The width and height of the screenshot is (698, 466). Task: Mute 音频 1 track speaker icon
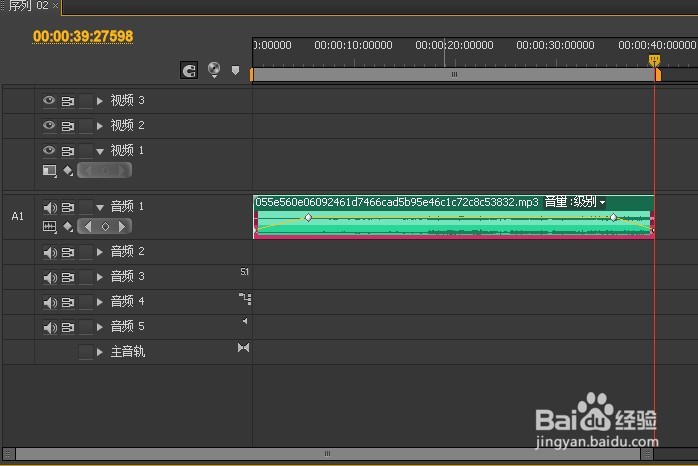[50, 207]
